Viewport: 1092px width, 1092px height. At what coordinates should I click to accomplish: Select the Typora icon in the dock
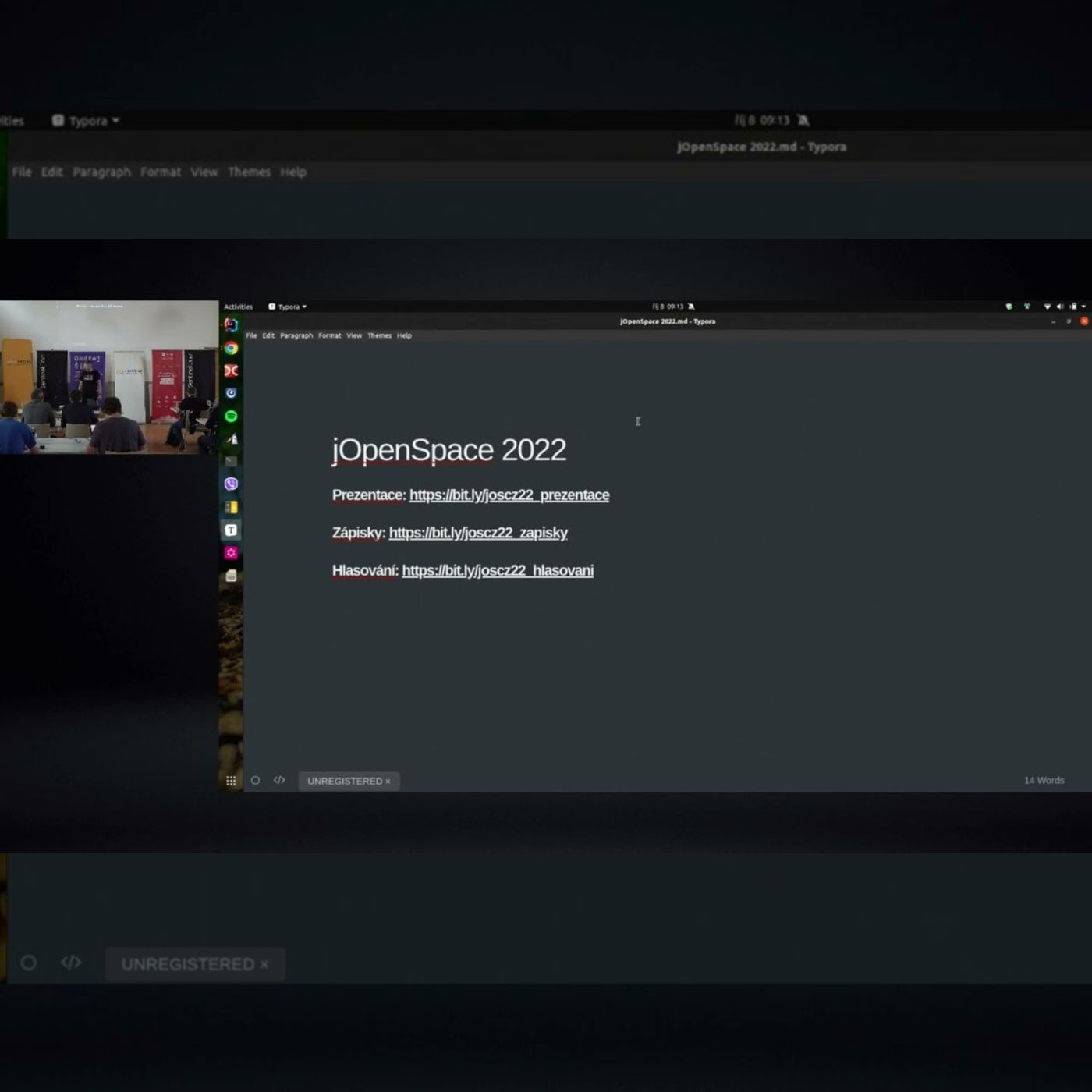231,530
